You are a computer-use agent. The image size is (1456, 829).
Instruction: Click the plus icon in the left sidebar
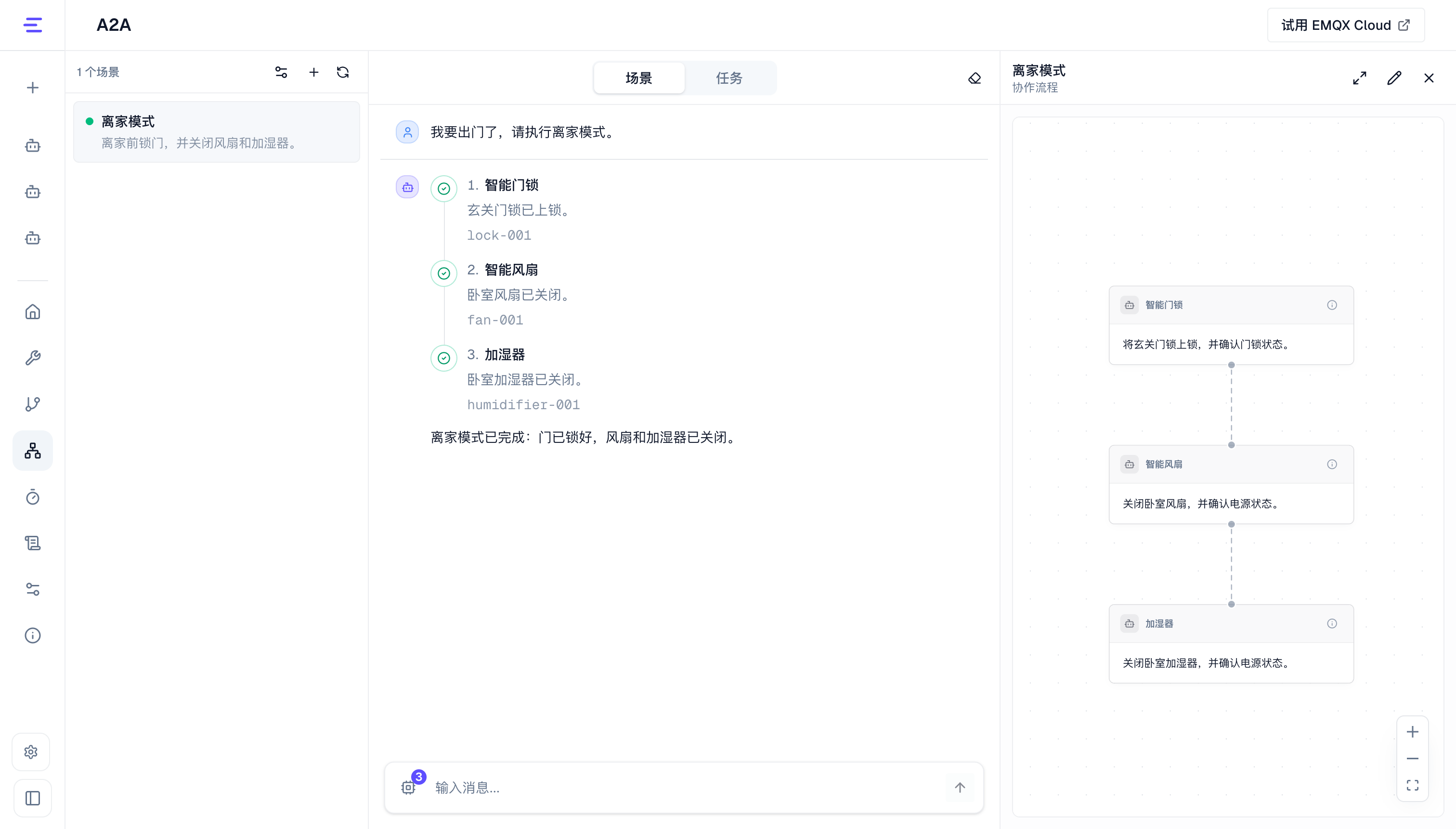coord(32,88)
